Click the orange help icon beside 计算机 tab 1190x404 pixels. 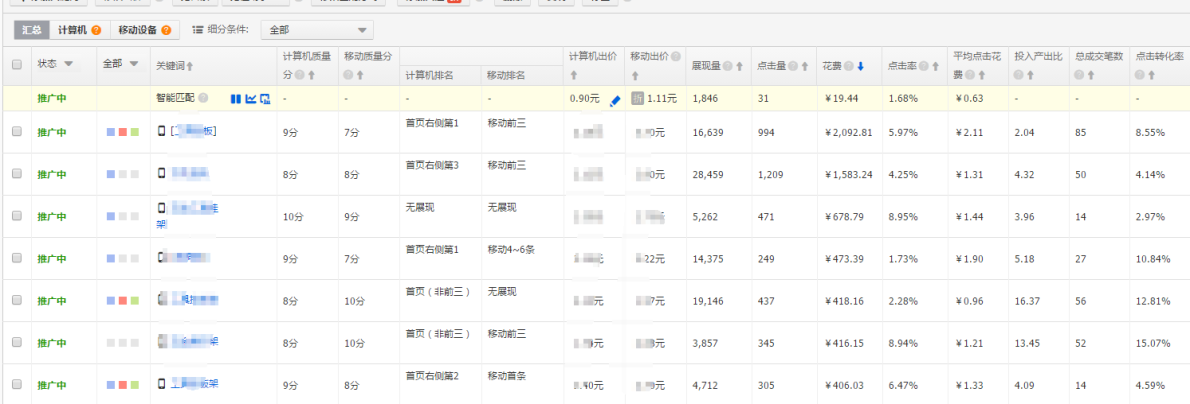(96, 31)
